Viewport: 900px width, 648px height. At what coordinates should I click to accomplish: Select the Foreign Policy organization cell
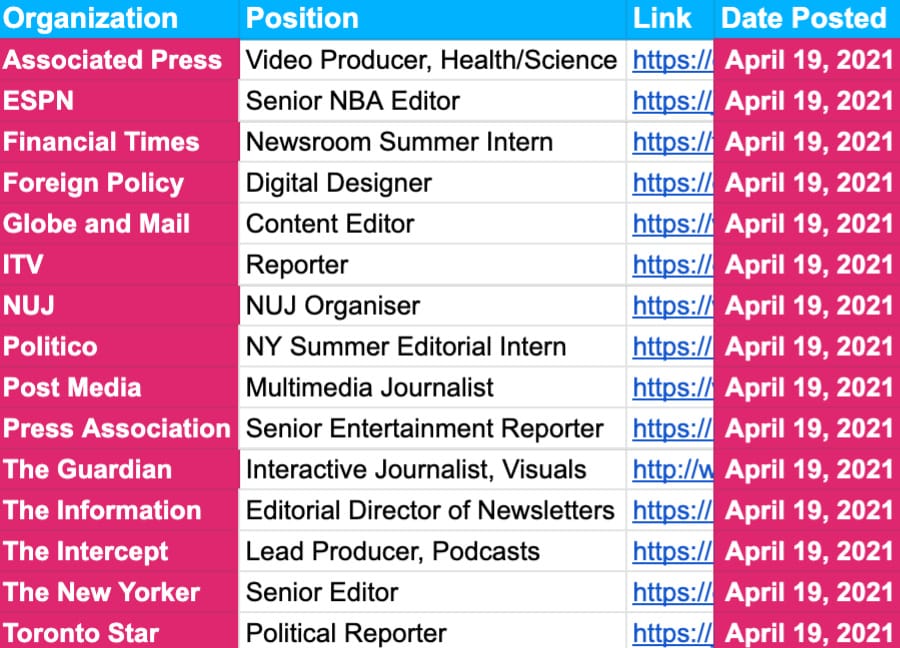coord(94,183)
